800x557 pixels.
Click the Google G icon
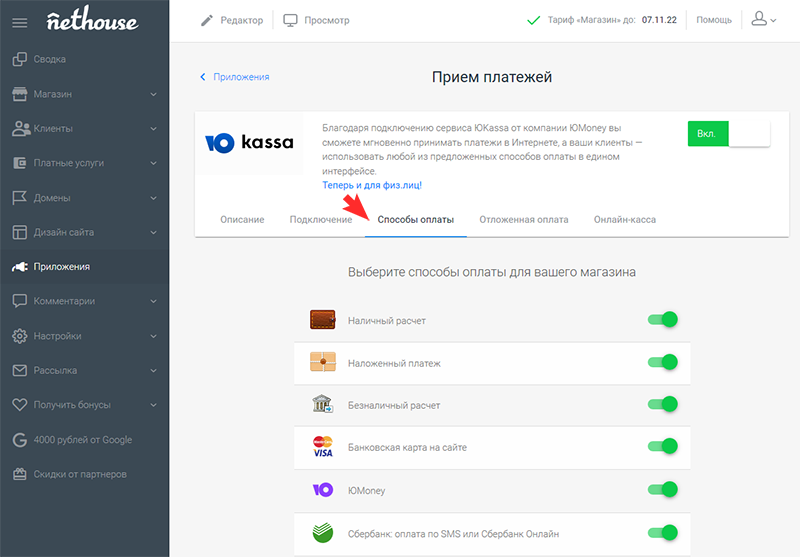[19, 440]
